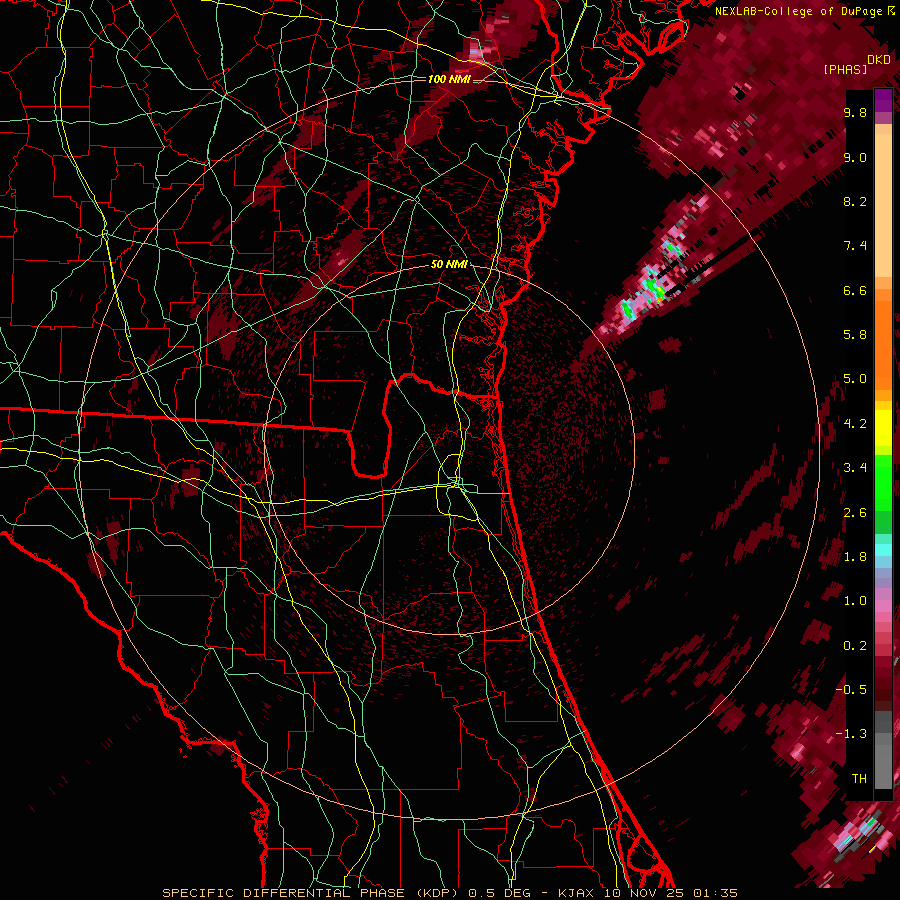This screenshot has height=900, width=900.
Task: Click the 1.8 value on color scale
Action: click(855, 557)
